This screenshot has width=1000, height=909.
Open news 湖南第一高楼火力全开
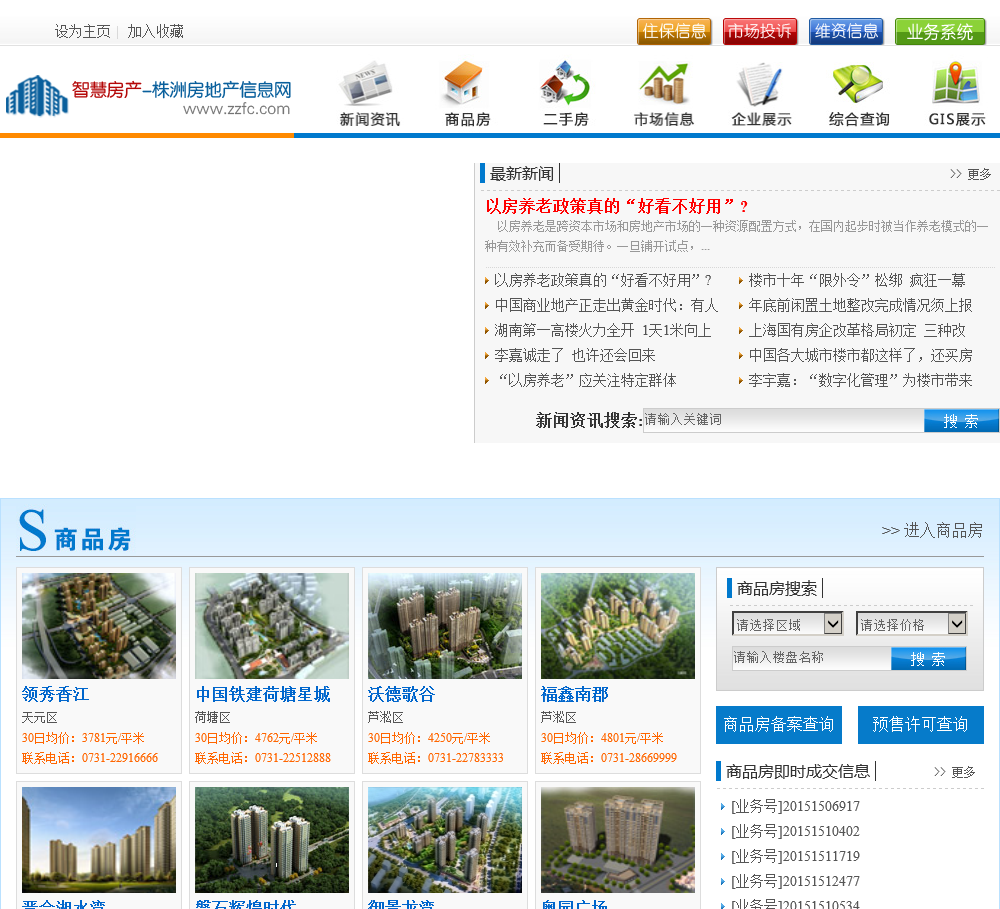point(603,330)
